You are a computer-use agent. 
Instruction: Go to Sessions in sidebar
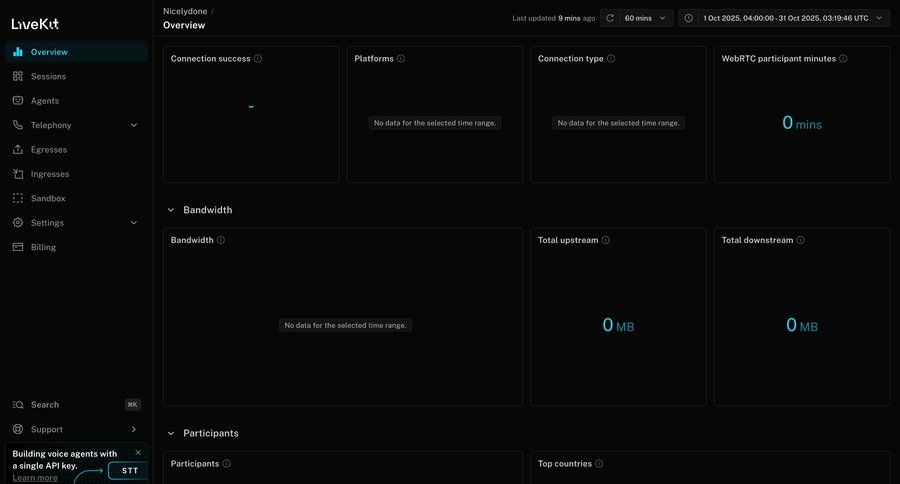tap(76, 76)
